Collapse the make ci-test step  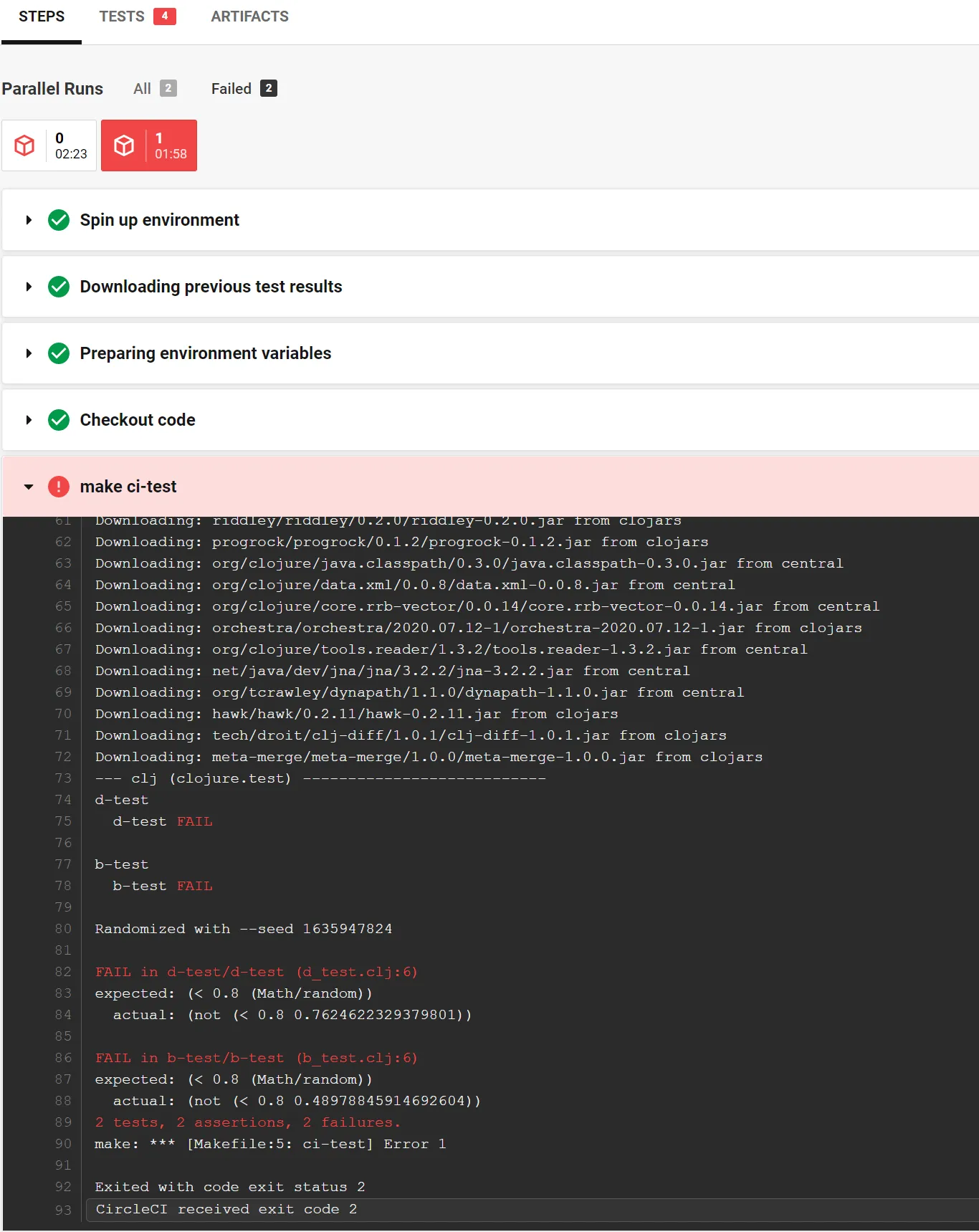(x=29, y=487)
